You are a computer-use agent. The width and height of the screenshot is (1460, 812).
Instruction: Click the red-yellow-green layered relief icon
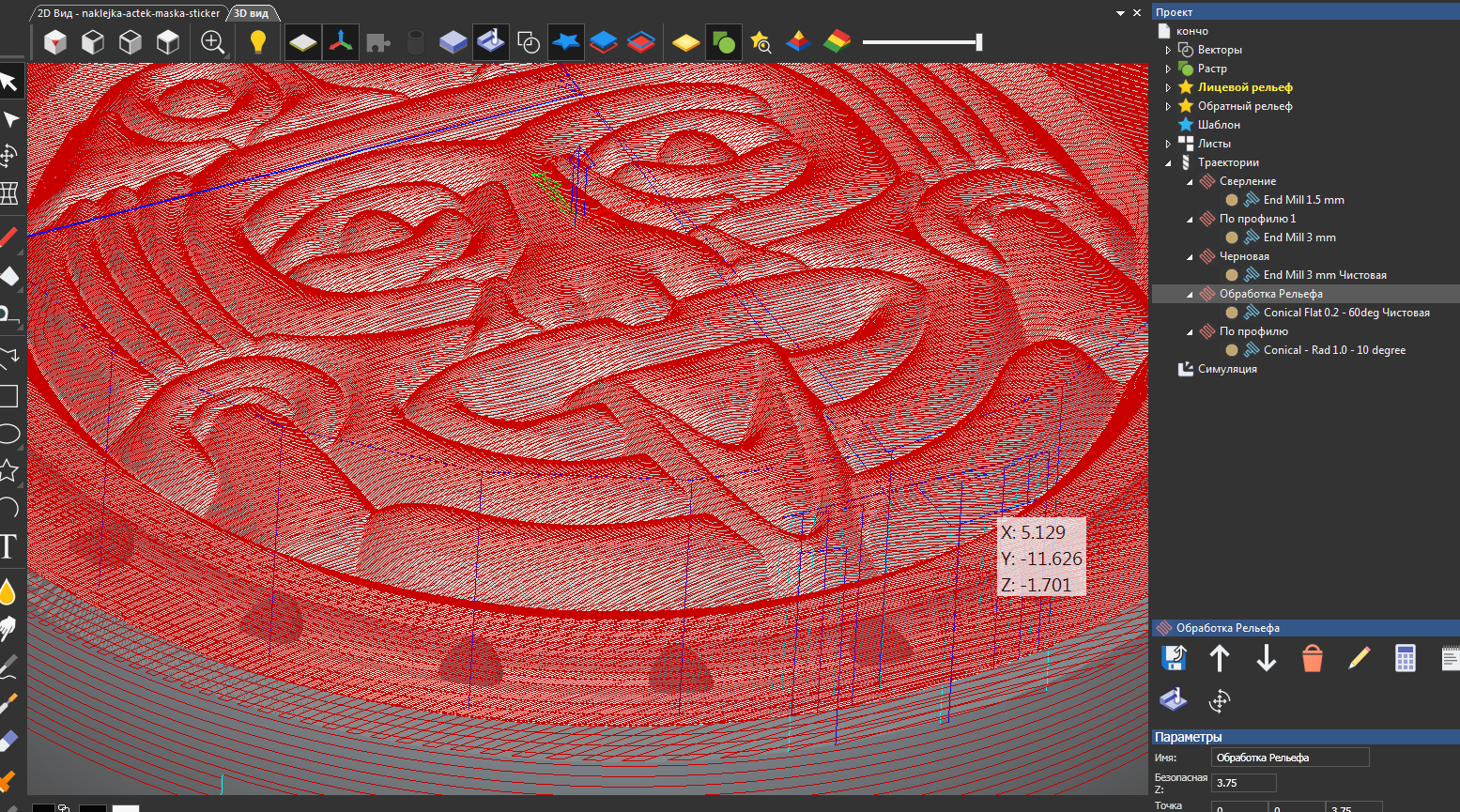coord(837,42)
